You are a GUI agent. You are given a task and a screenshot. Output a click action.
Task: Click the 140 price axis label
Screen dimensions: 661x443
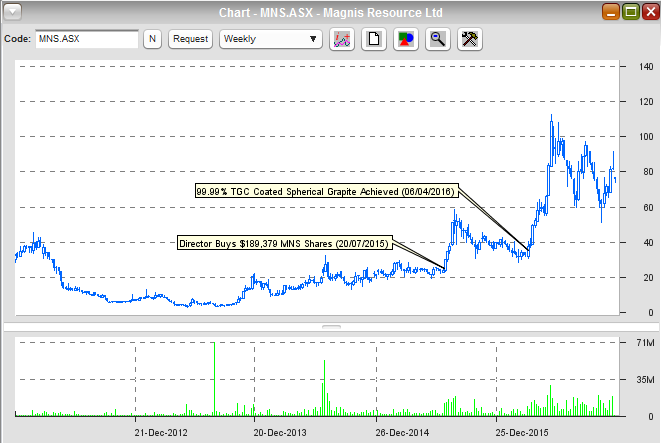tap(646, 67)
